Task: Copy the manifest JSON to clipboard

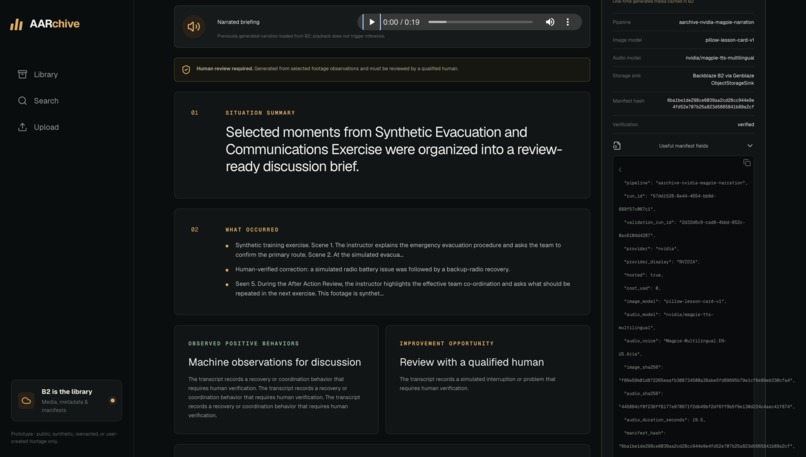Action: [747, 163]
